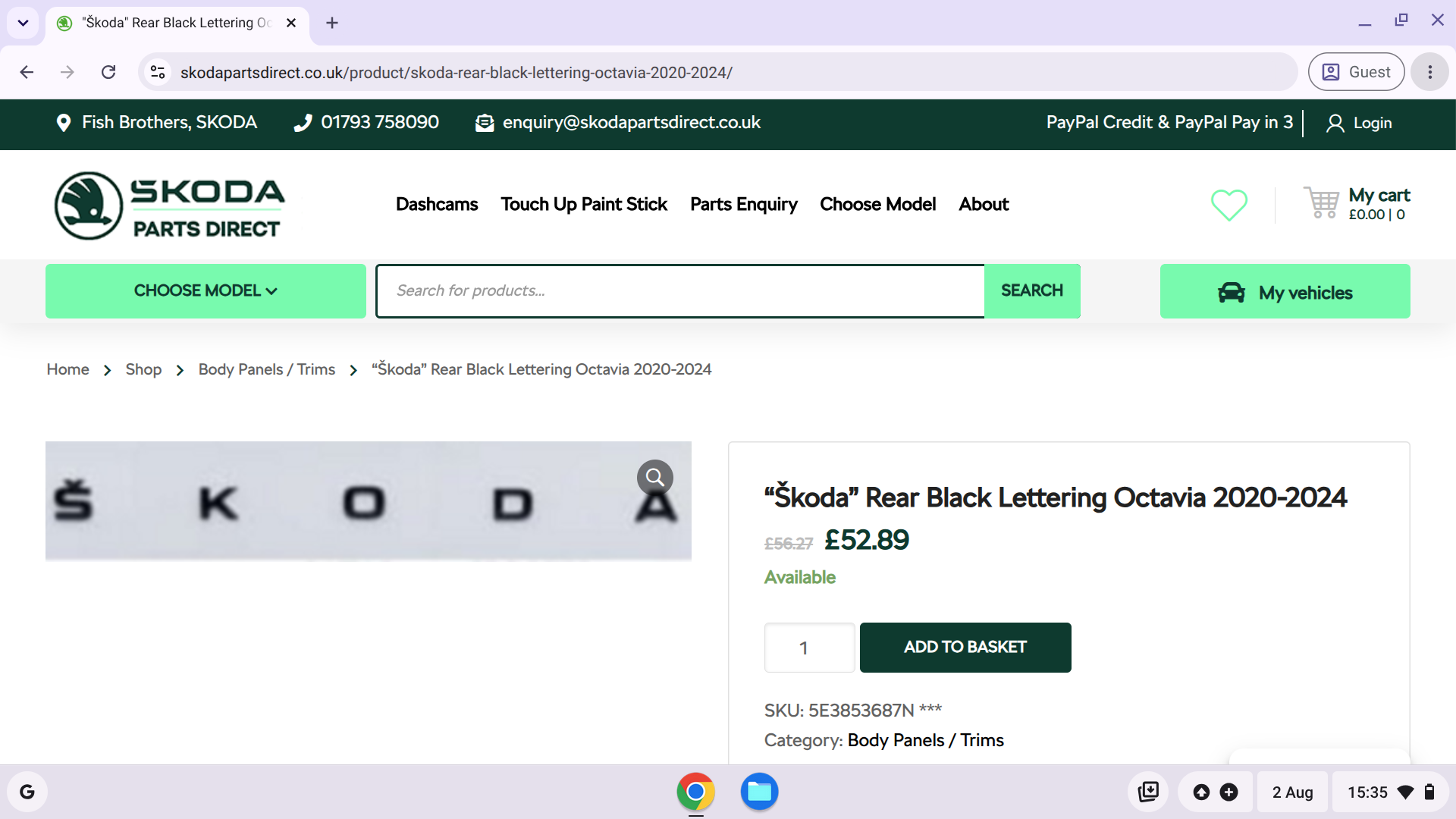Open the Parts Enquiry menu item
1456x819 pixels.
[x=744, y=204]
